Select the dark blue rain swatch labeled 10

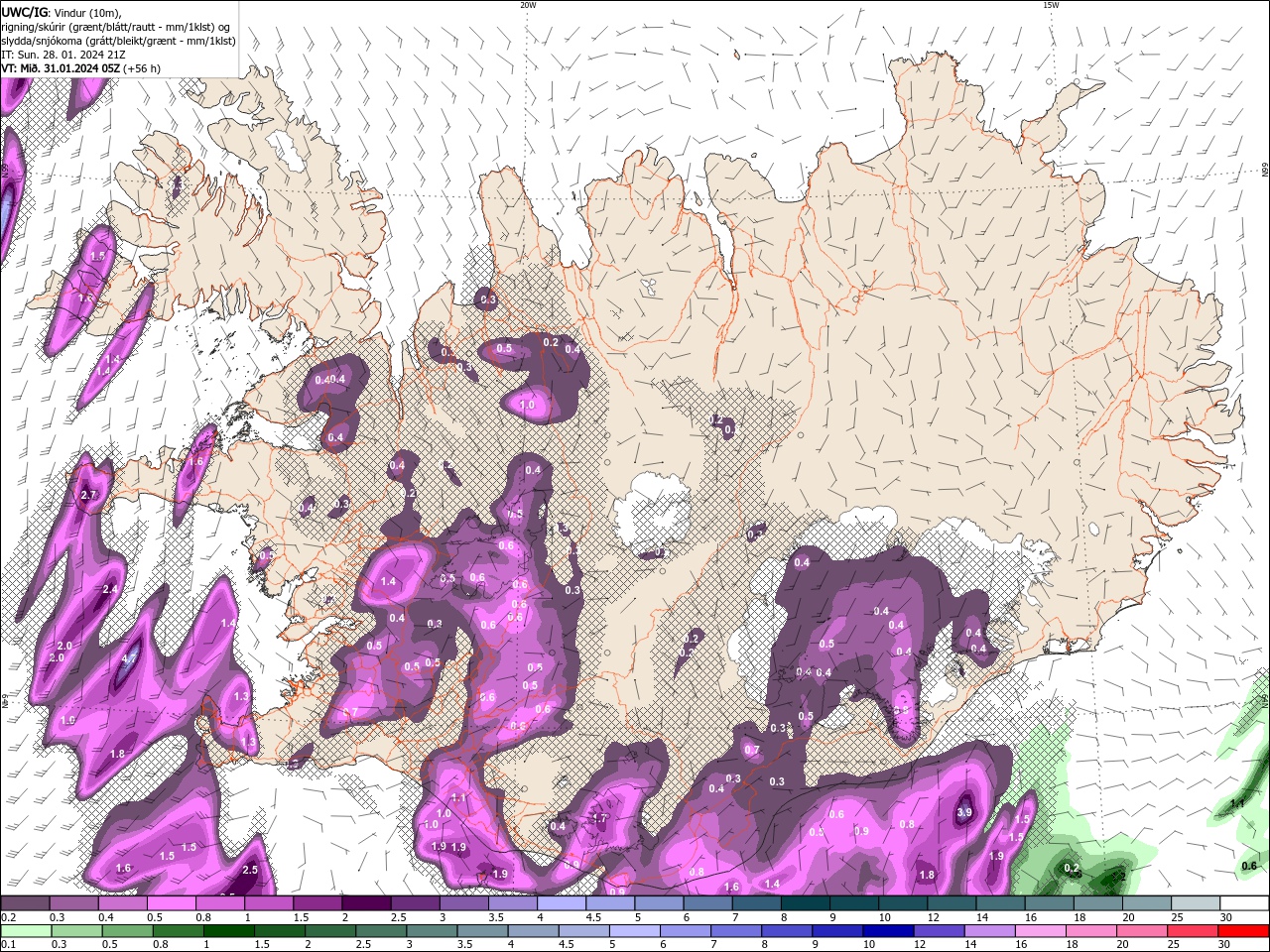point(887,931)
